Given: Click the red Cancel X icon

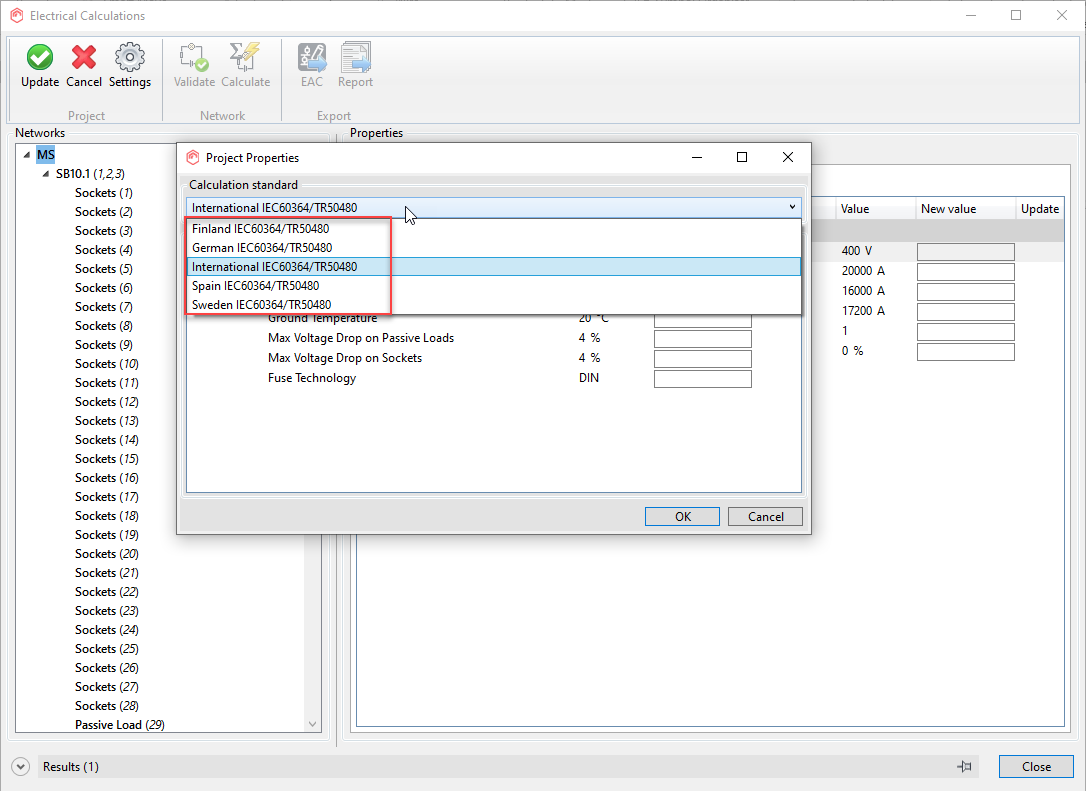Looking at the screenshot, I should pyautogui.click(x=84, y=58).
